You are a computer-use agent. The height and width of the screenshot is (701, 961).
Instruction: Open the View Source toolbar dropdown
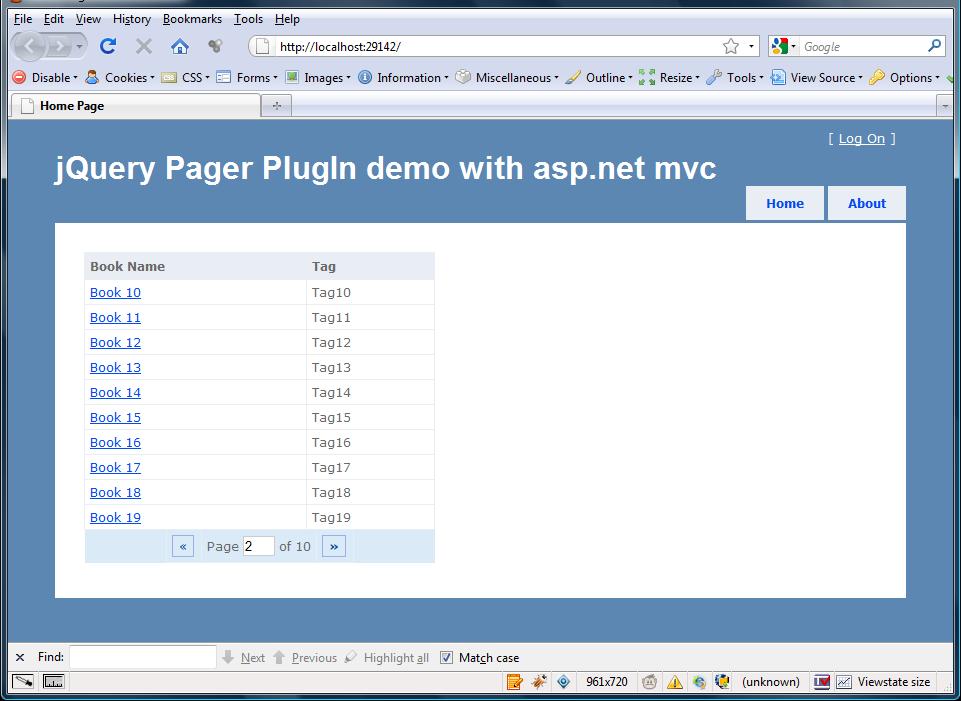[817, 78]
